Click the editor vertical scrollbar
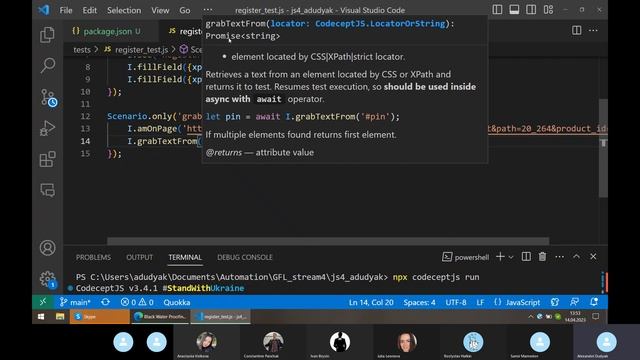 tap(603, 148)
